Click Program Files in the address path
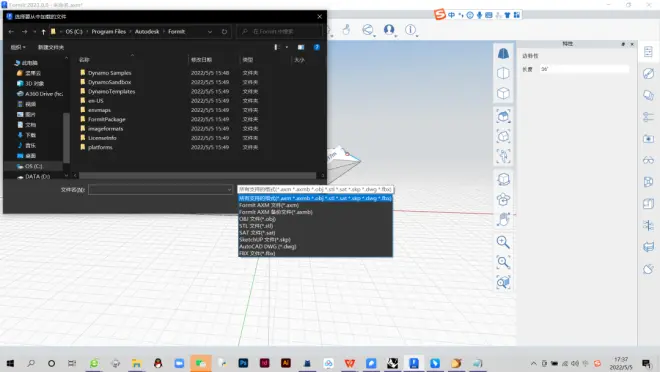The width and height of the screenshot is (660, 372). (109, 32)
